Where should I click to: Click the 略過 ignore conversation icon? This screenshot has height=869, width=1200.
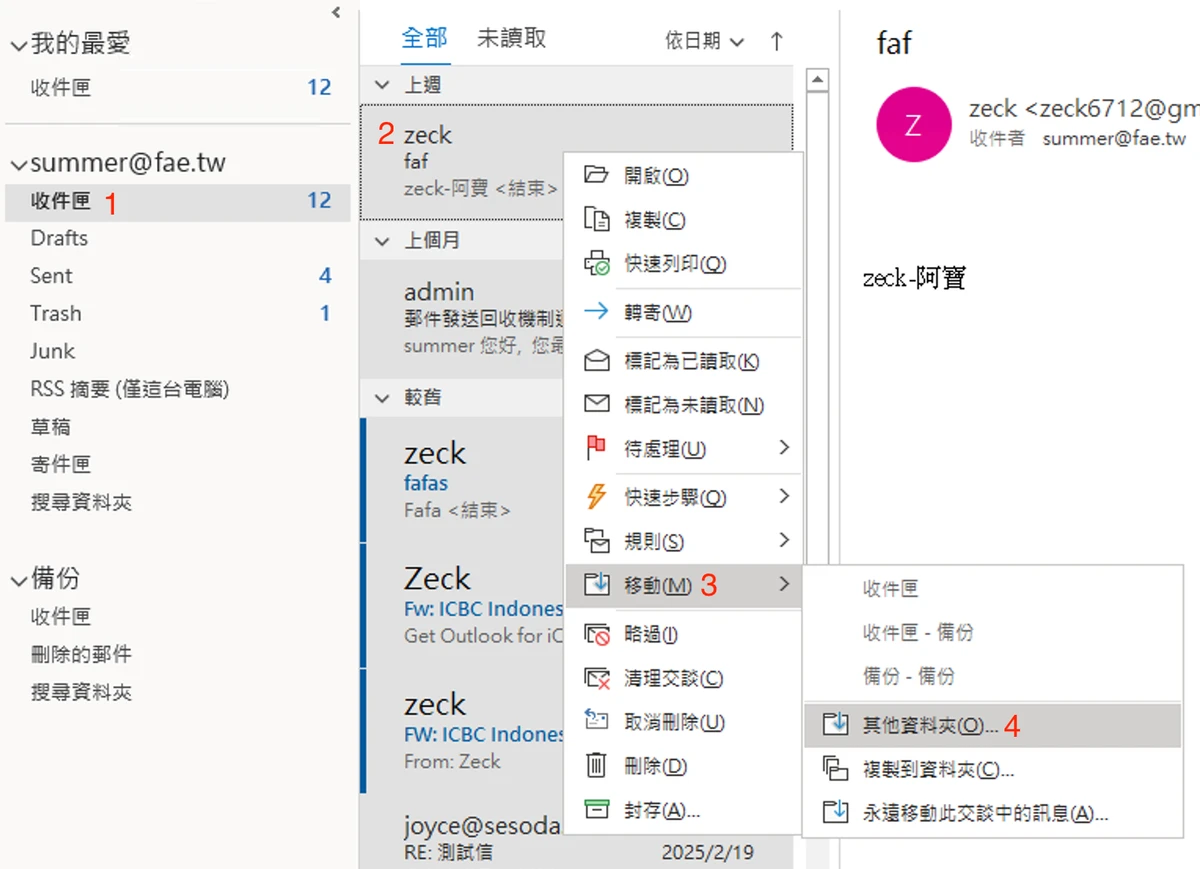point(596,634)
